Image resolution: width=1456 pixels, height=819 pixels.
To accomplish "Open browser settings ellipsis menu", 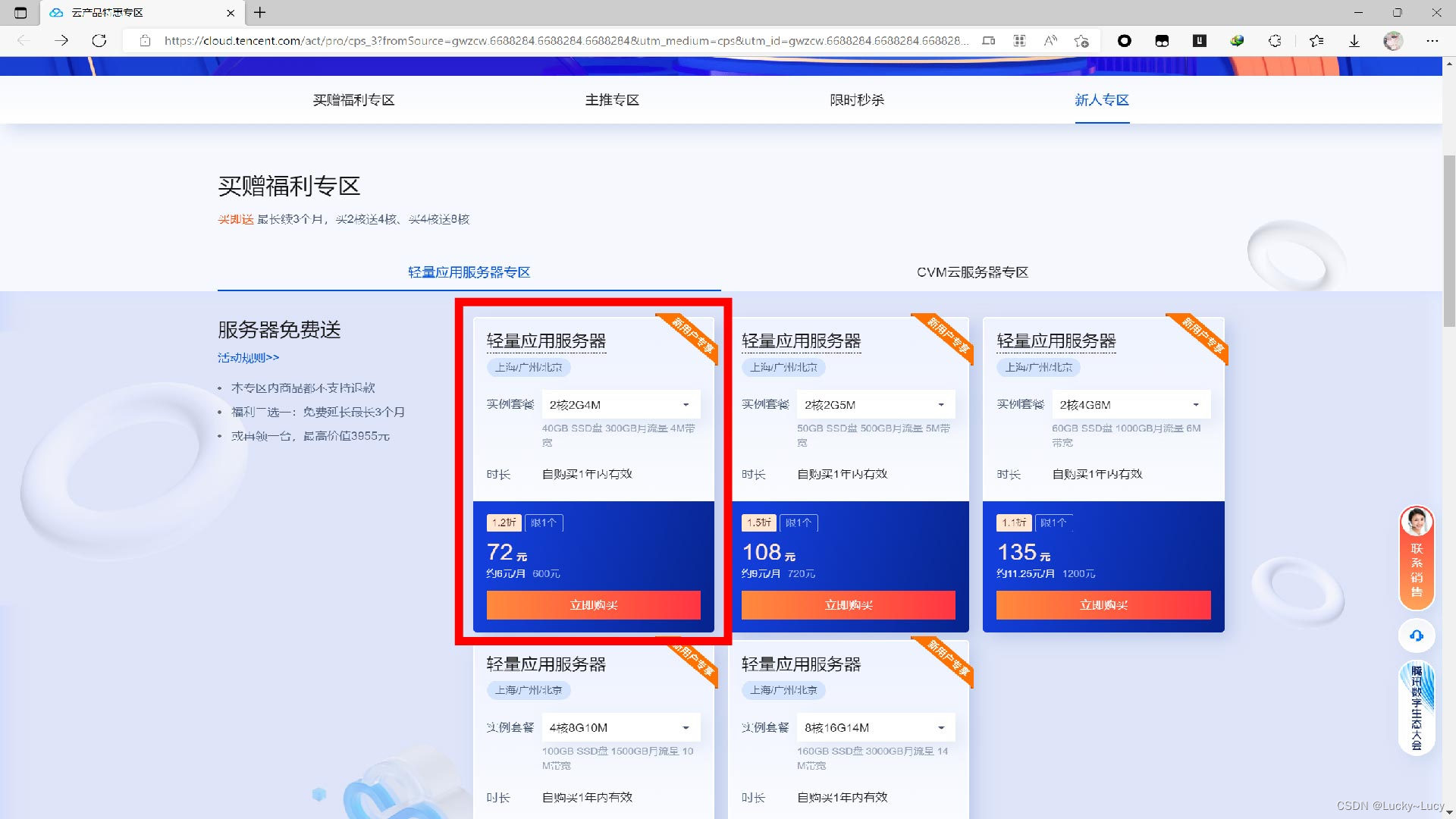I will tap(1432, 41).
